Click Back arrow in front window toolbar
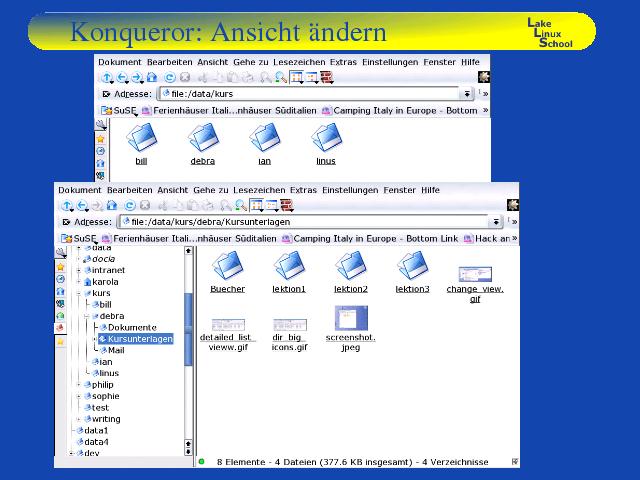 click(x=82, y=205)
